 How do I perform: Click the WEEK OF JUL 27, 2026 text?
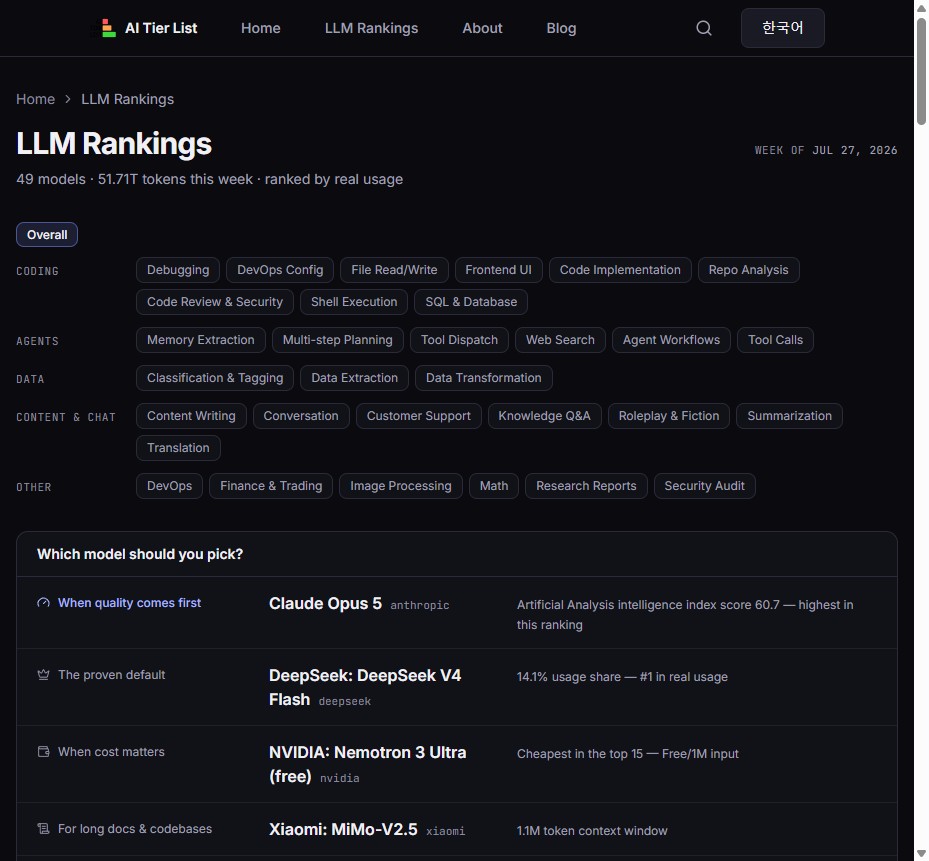pos(826,151)
